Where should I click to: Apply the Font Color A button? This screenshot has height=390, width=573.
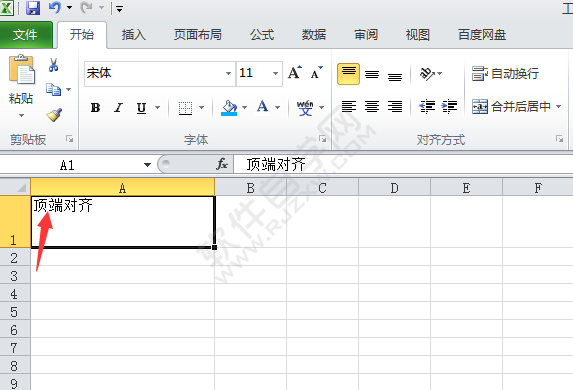coord(262,107)
